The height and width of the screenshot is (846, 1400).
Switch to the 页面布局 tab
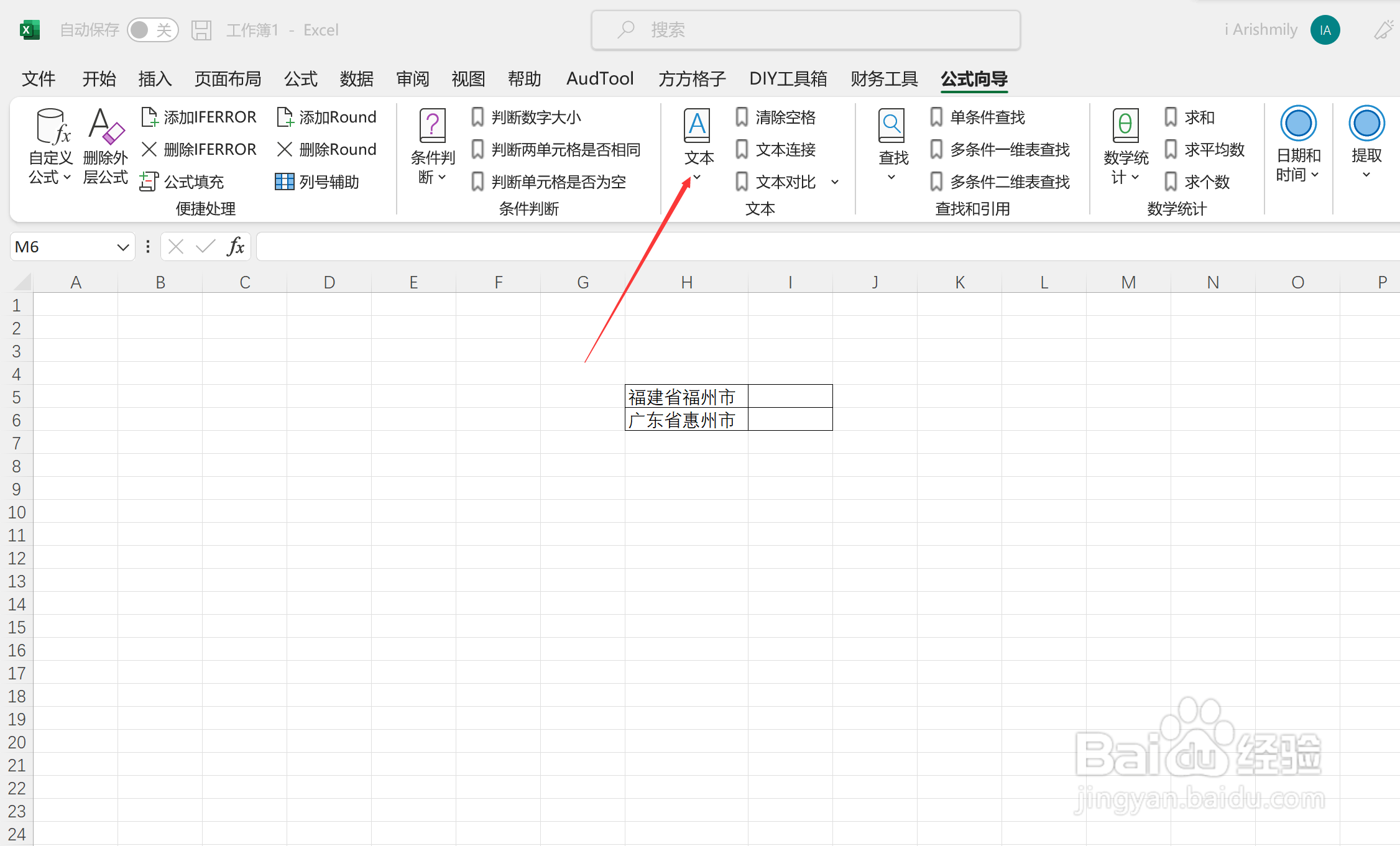click(228, 79)
